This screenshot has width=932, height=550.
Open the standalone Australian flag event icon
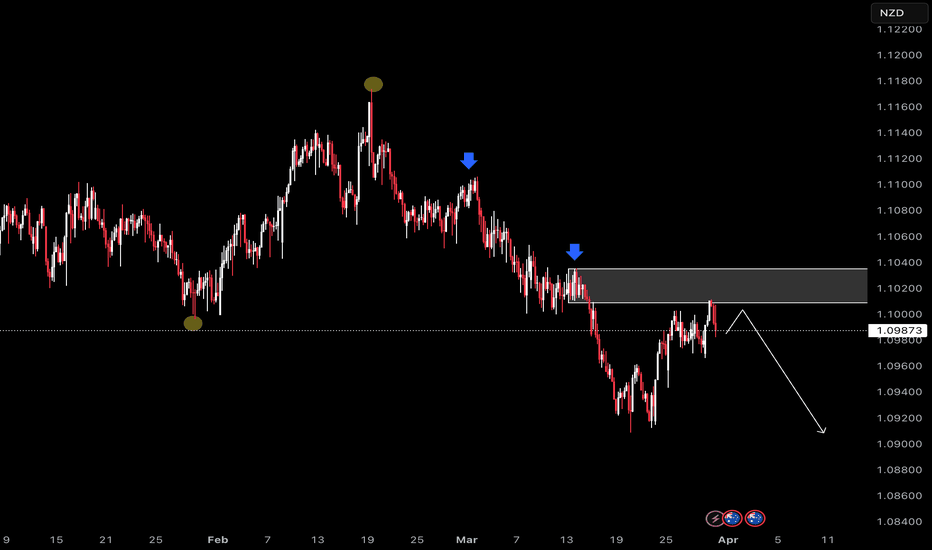[755, 518]
